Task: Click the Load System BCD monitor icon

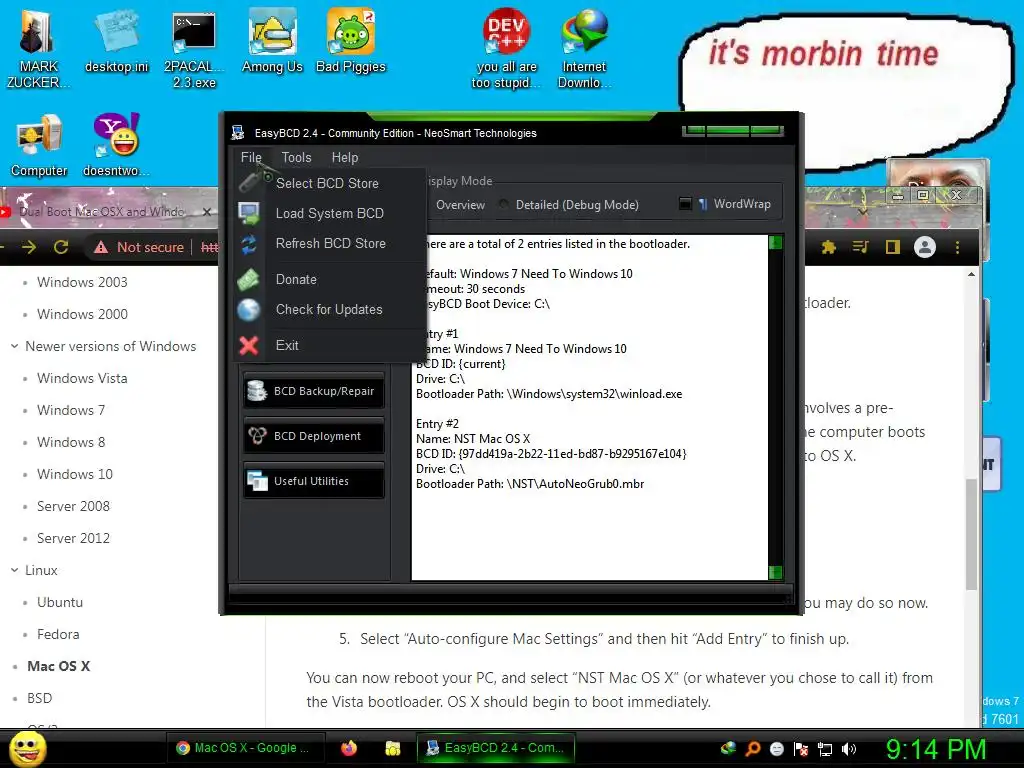Action: point(249,213)
